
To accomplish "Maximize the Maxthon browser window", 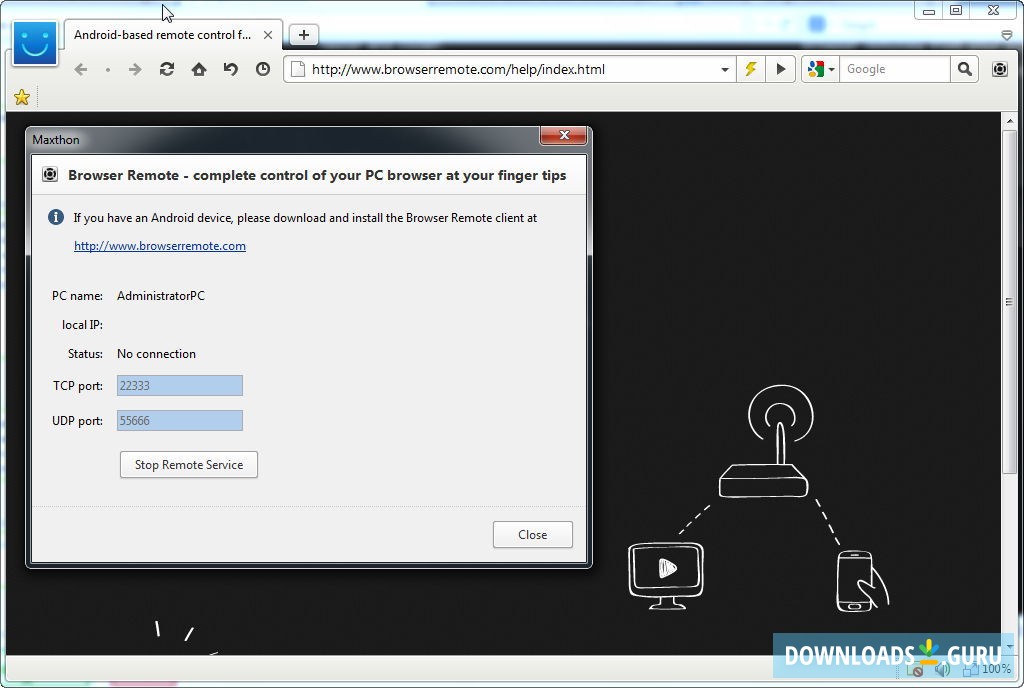I will [956, 10].
